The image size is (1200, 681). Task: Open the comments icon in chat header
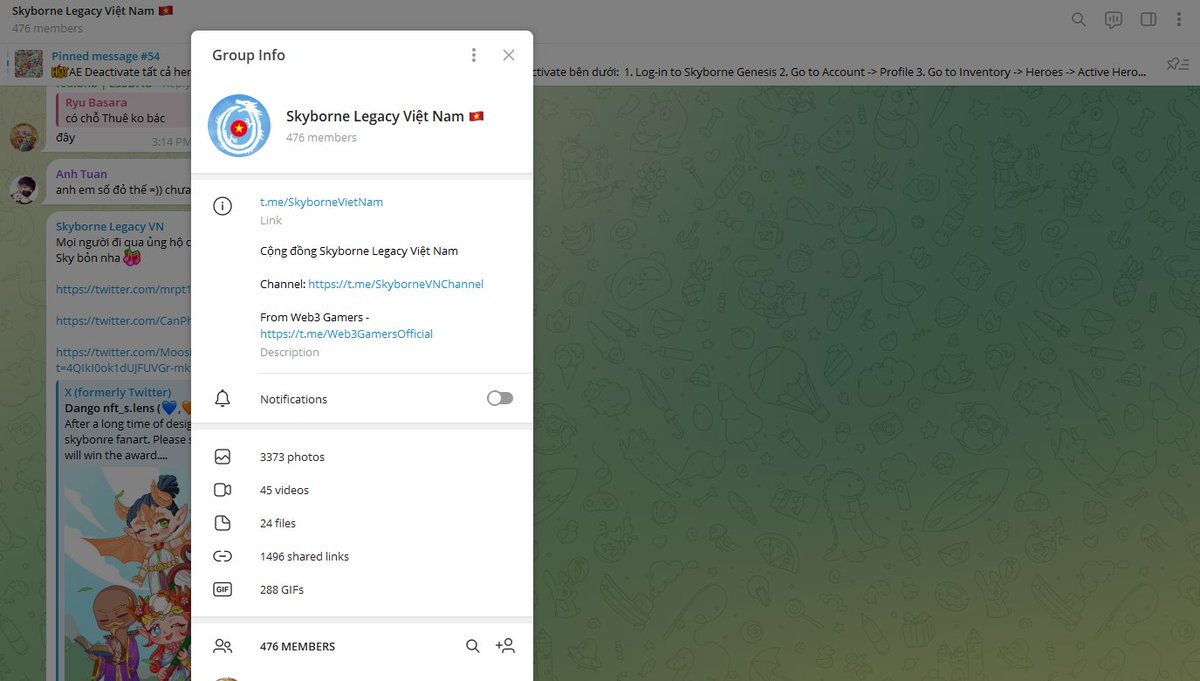coord(1114,19)
